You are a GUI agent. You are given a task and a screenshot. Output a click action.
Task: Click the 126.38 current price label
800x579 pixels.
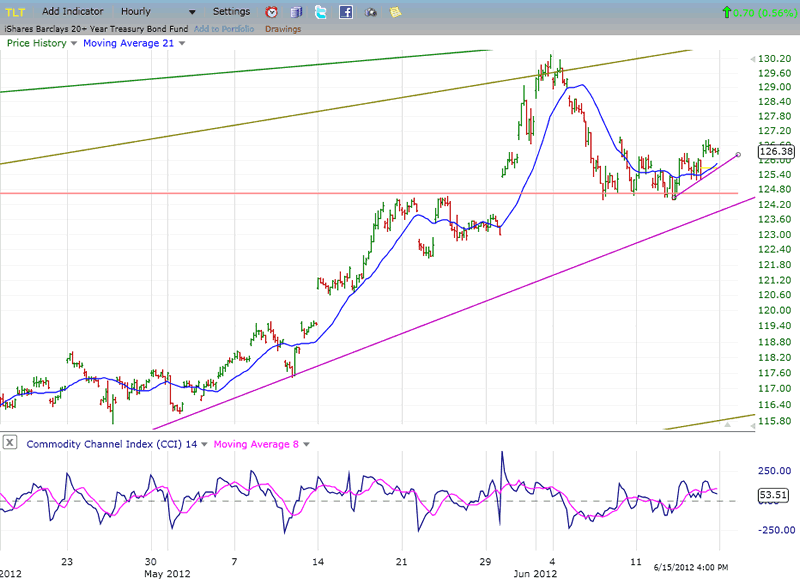(x=776, y=152)
